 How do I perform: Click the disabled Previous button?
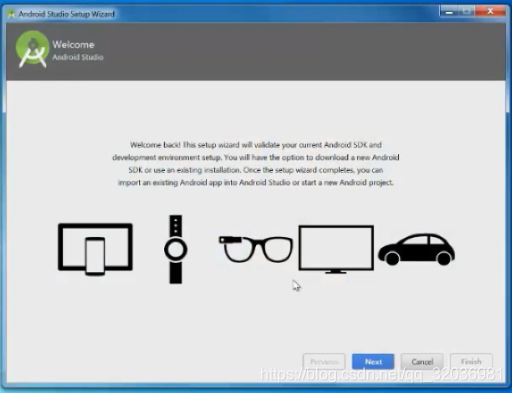pos(324,362)
